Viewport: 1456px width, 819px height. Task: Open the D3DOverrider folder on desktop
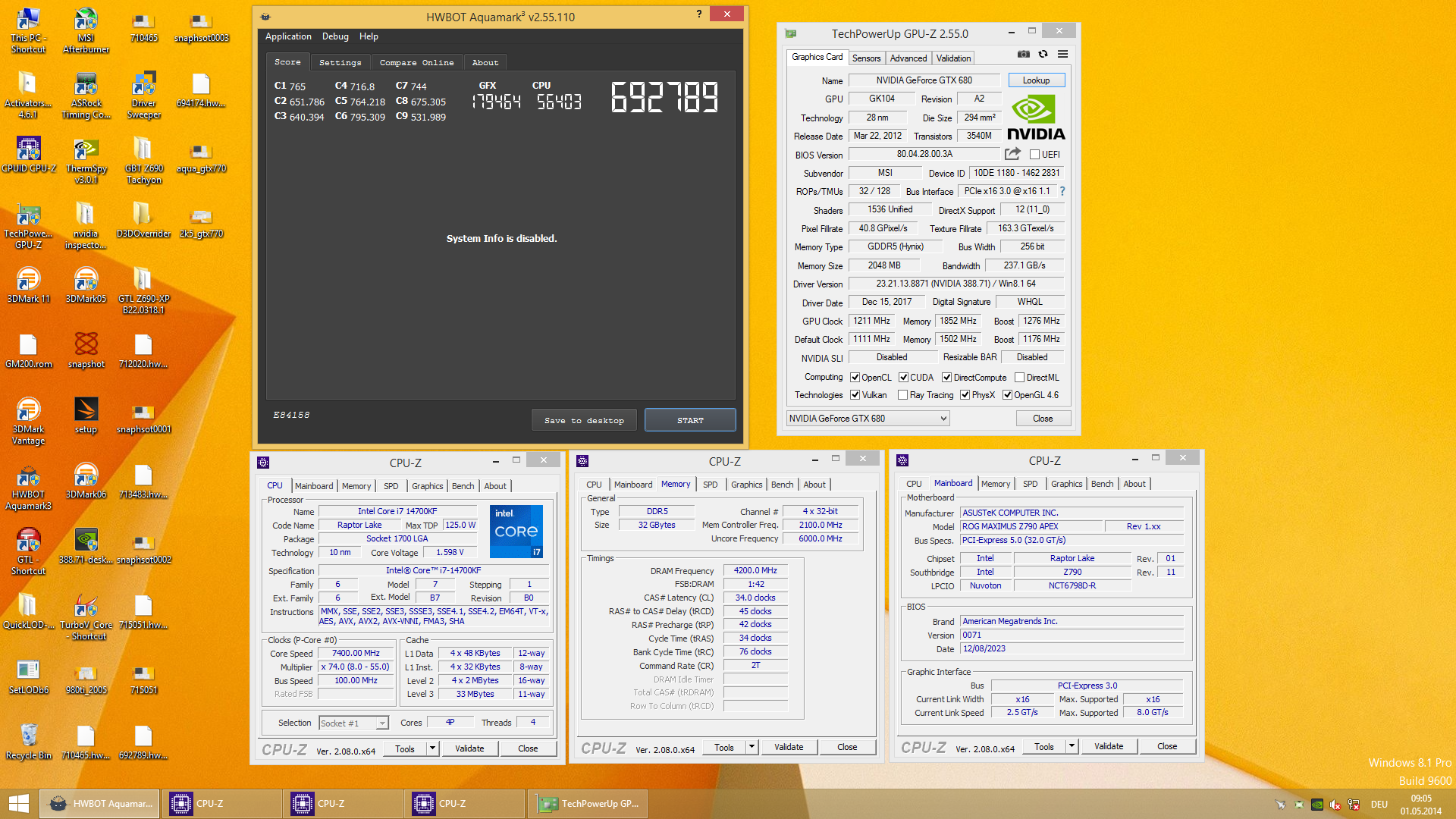point(143,221)
